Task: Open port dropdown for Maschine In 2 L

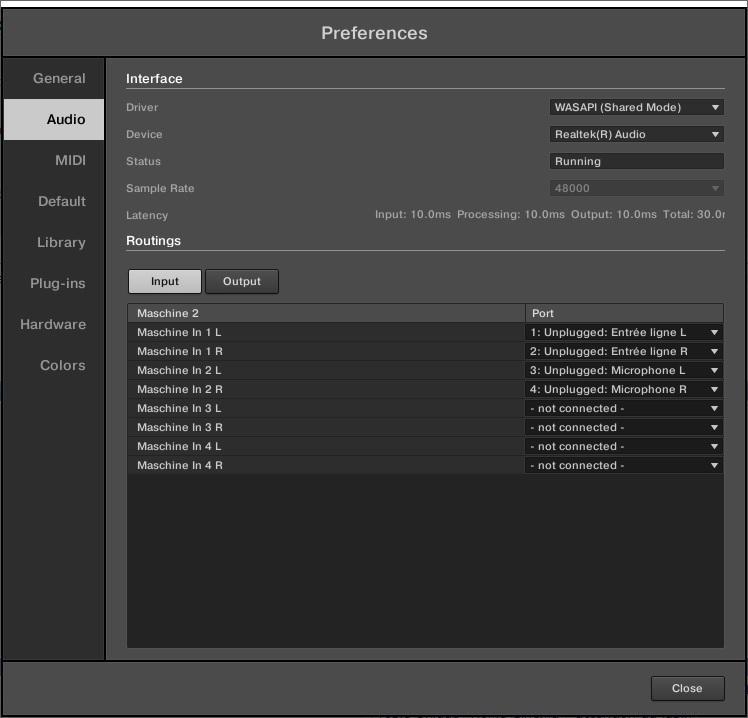Action: (624, 371)
